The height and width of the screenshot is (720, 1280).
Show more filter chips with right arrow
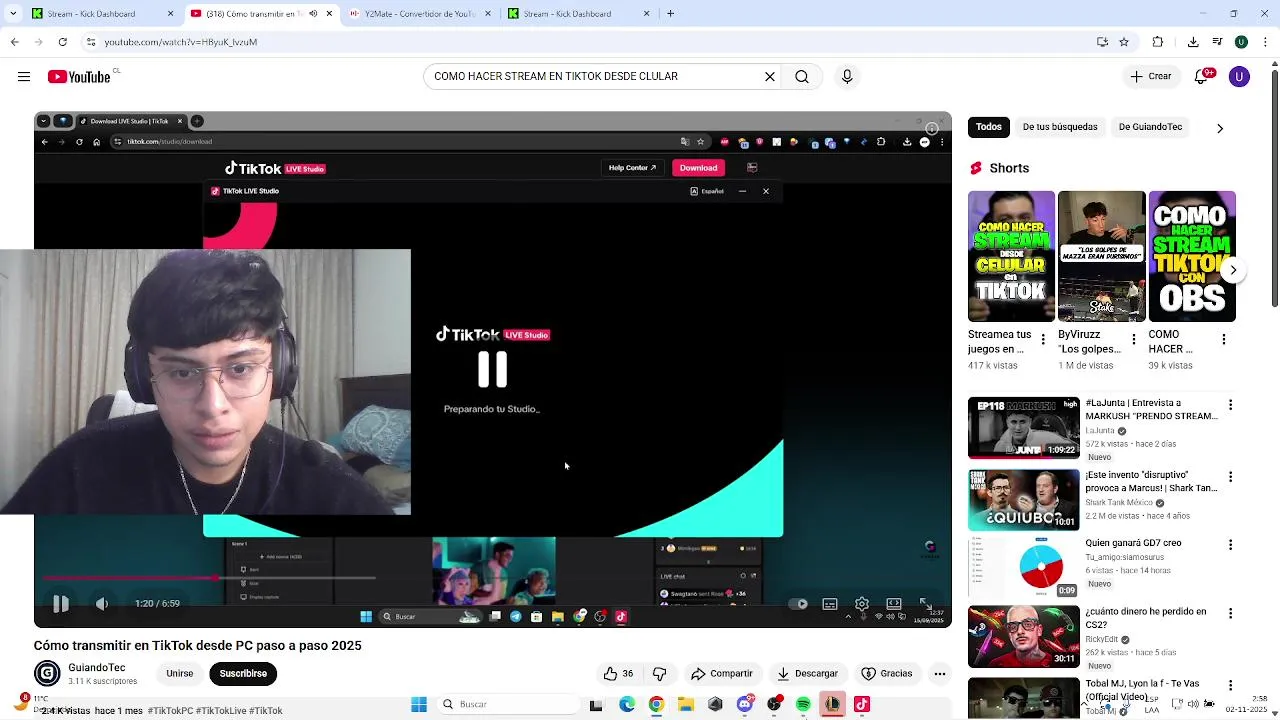pos(1219,128)
